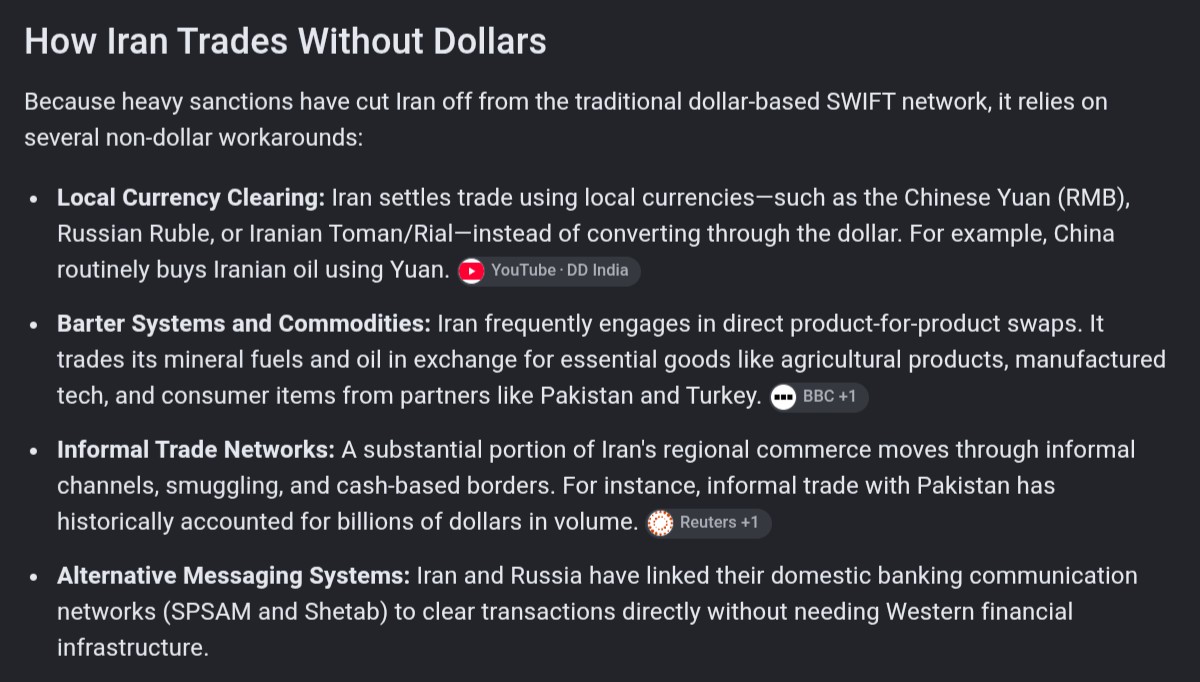Click the BBC logo icon
The height and width of the screenshot is (682, 1200).
click(x=784, y=397)
